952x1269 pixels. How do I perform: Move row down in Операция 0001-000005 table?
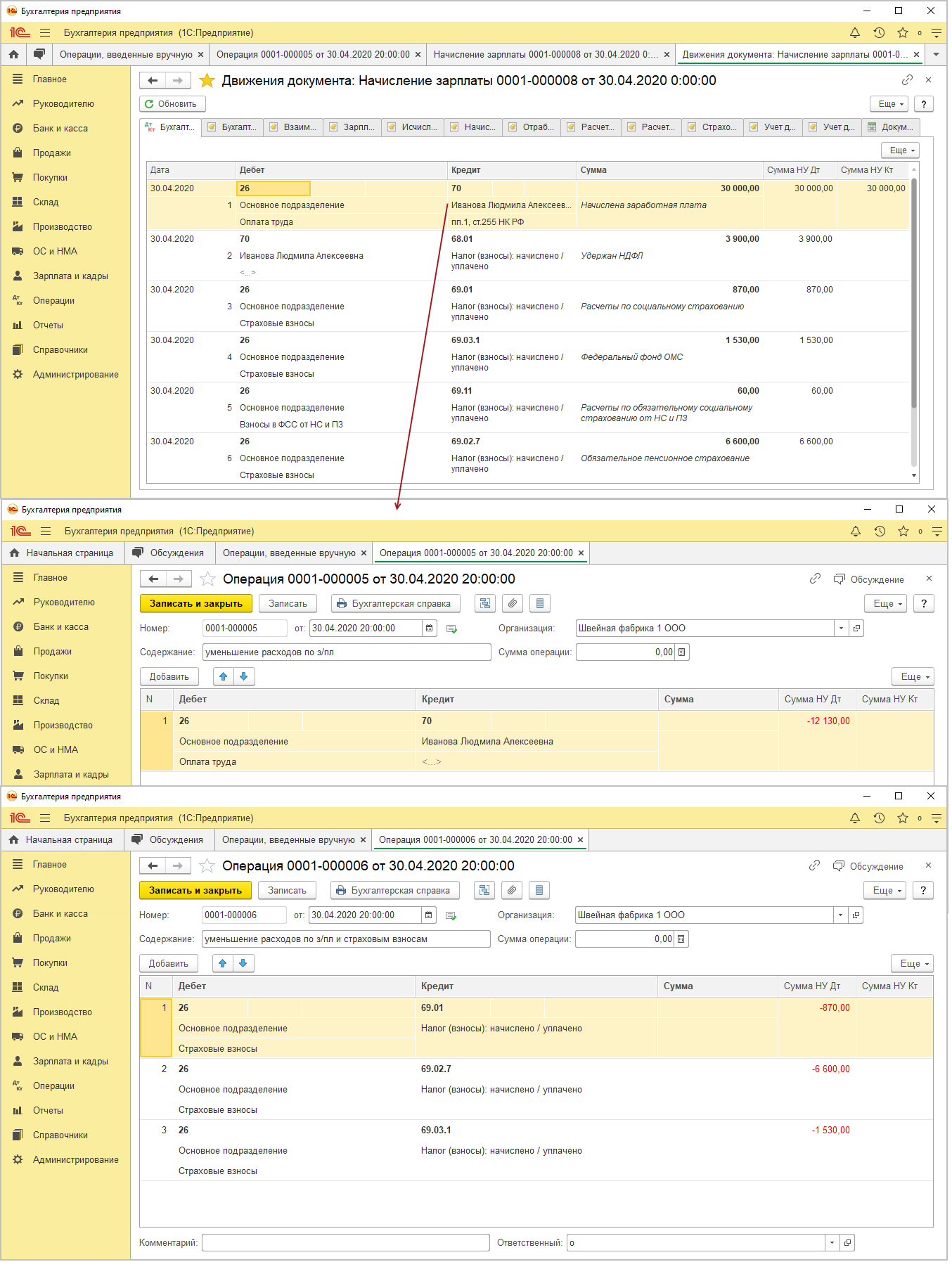pos(244,677)
